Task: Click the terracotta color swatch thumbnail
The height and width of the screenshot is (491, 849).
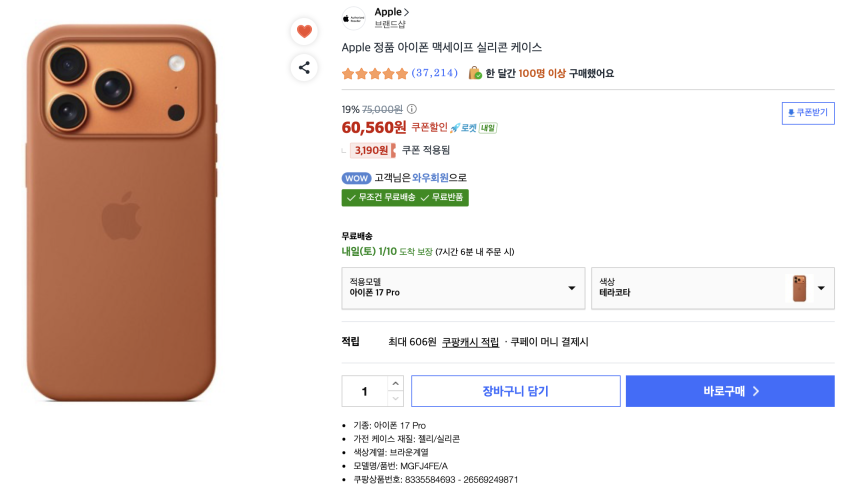Action: 799,288
